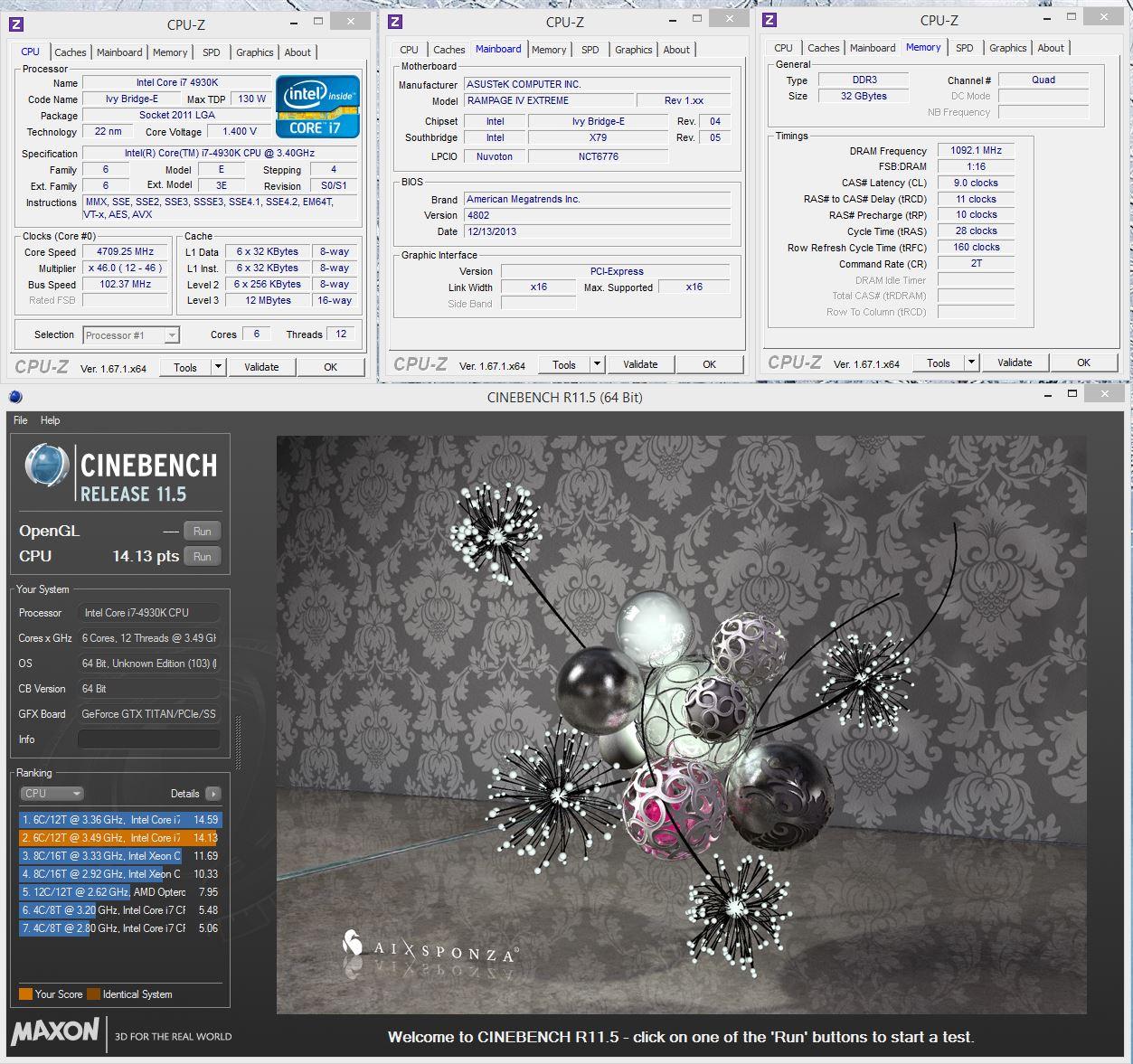This screenshot has width=1133, height=1064.
Task: Click Tools button in first CPU-Z window
Action: pos(185,367)
